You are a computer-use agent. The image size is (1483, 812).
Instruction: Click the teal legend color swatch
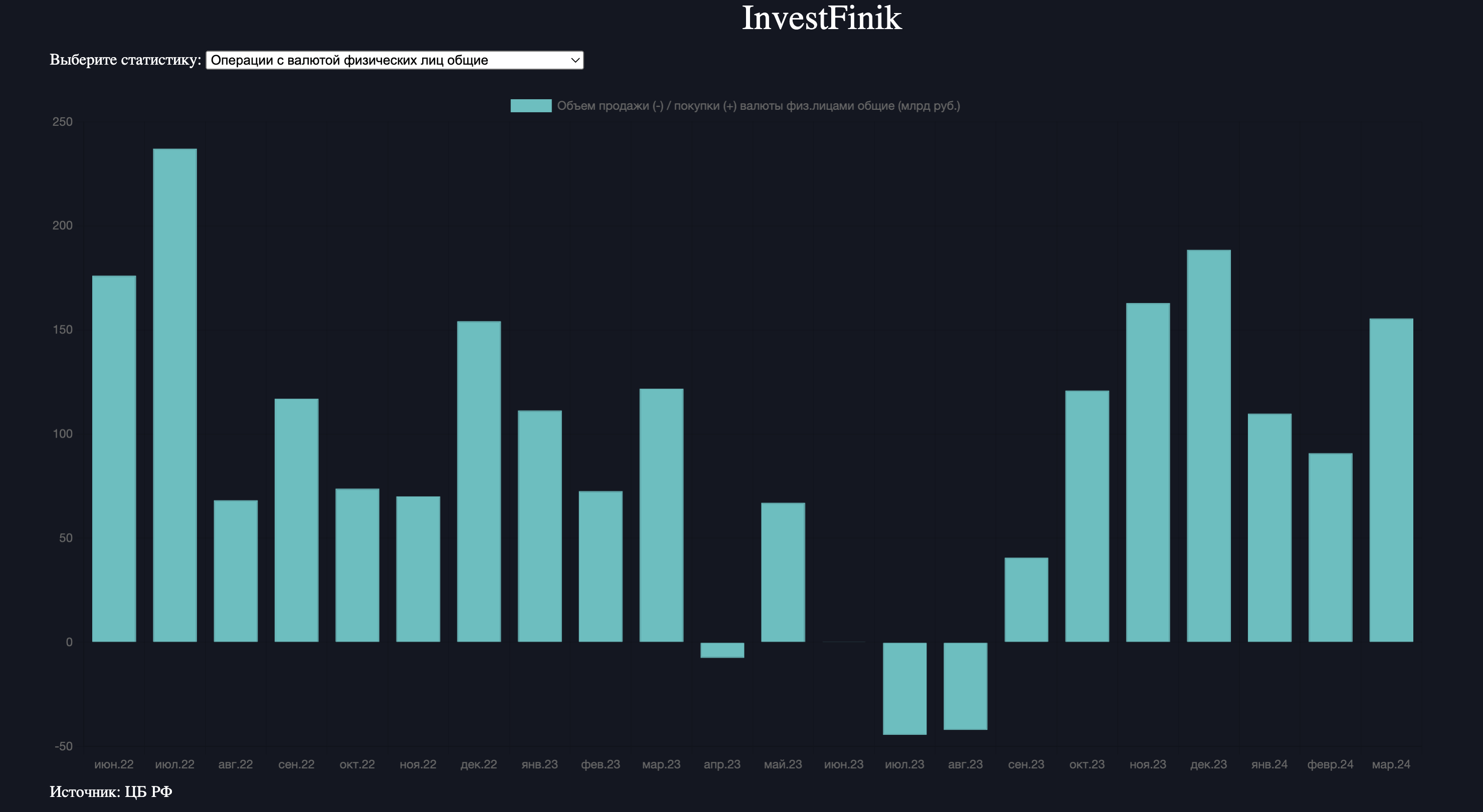click(530, 106)
